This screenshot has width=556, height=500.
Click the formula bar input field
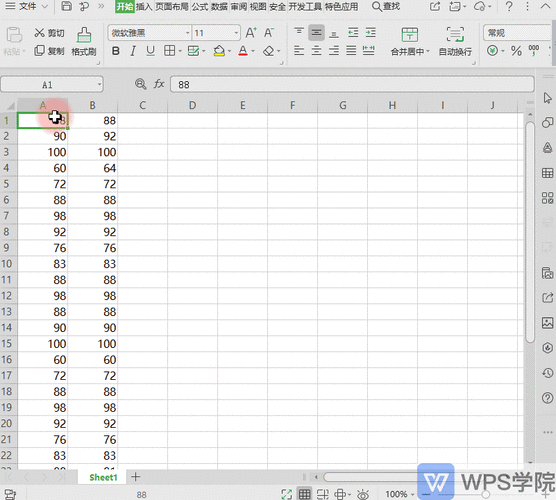point(352,84)
